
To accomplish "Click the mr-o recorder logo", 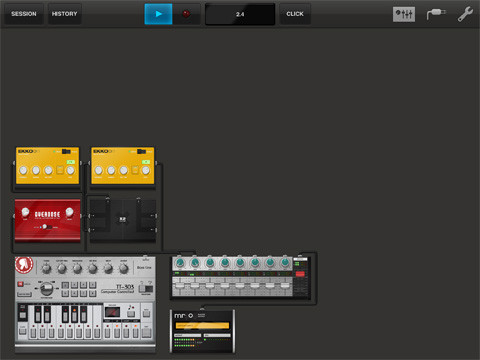I will [x=184, y=315].
